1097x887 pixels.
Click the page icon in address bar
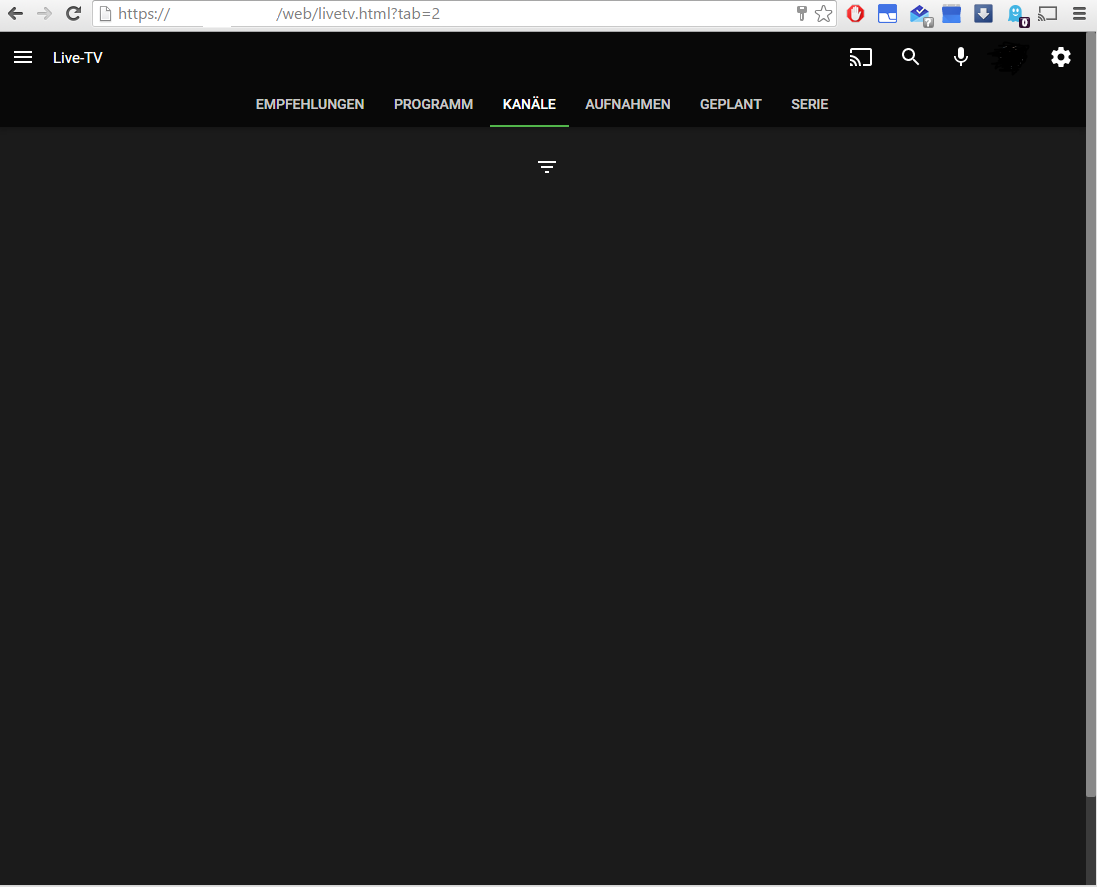pos(105,13)
